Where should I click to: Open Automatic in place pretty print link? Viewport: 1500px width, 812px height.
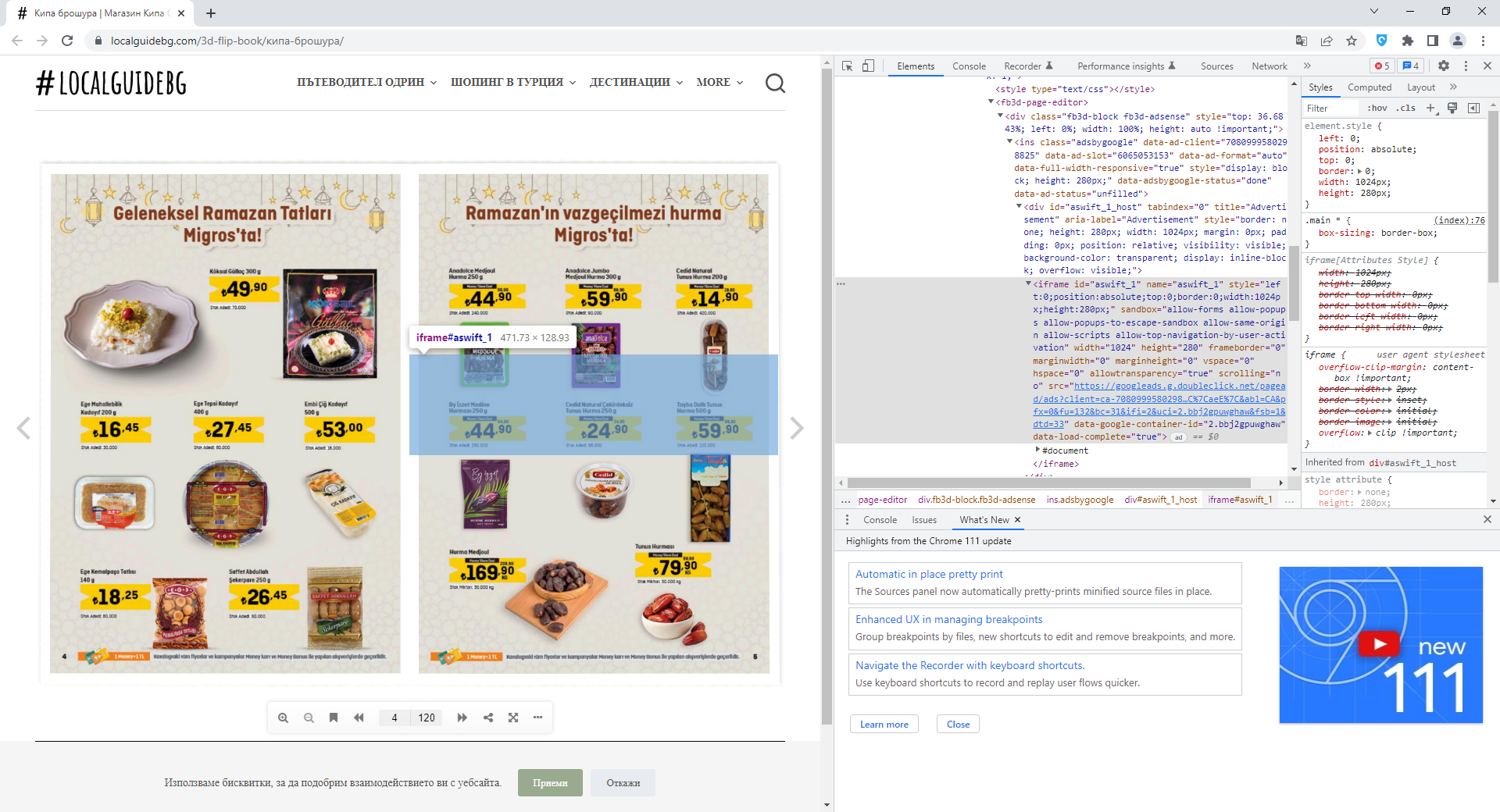(x=929, y=574)
